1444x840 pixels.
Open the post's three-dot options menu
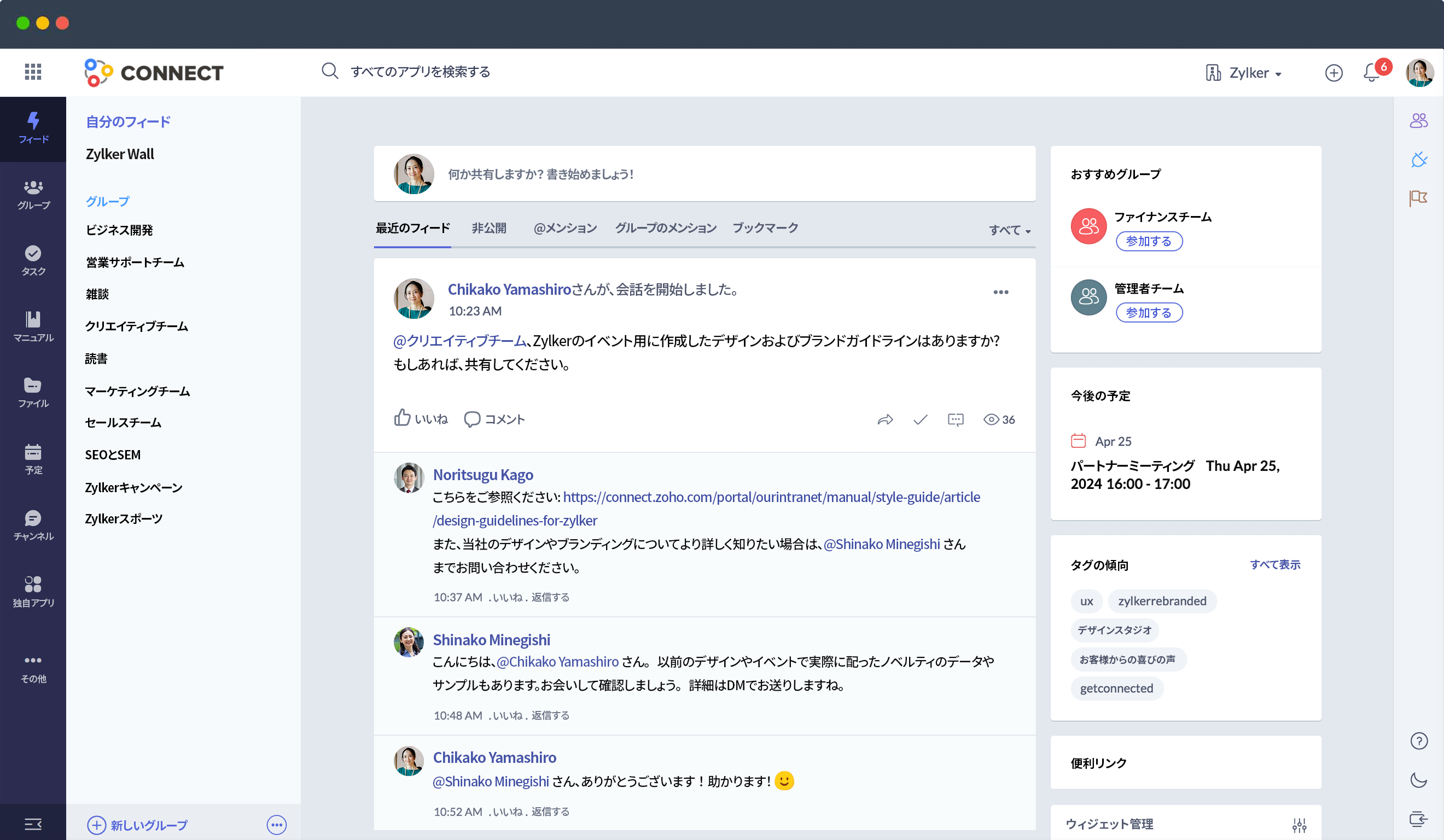point(1000,292)
